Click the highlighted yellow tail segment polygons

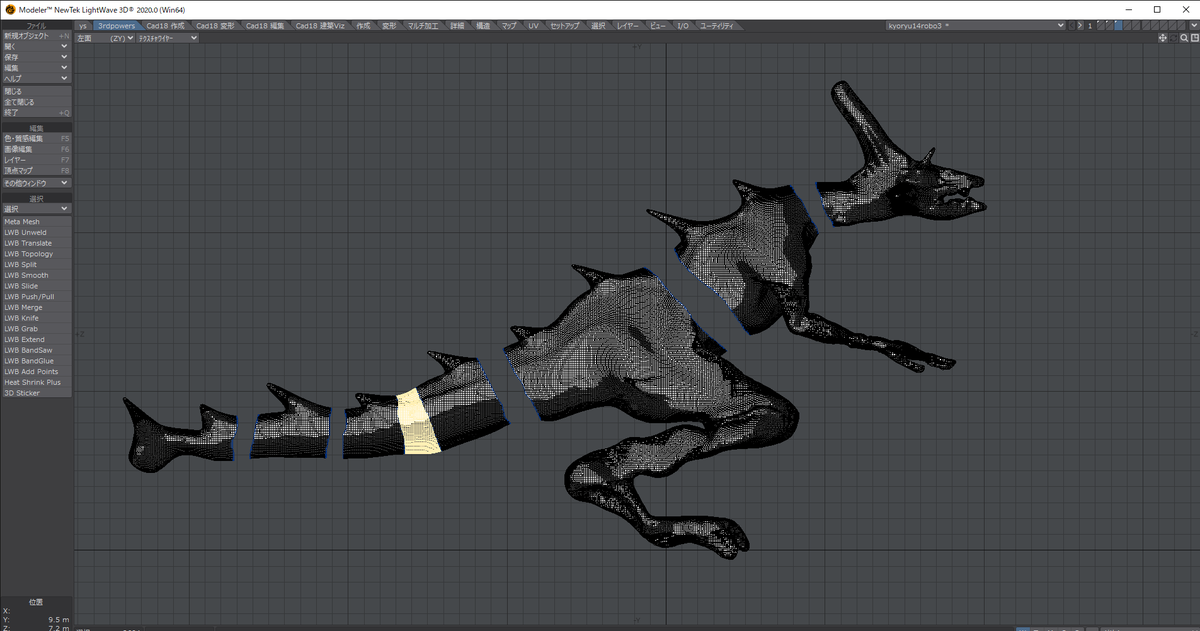418,421
